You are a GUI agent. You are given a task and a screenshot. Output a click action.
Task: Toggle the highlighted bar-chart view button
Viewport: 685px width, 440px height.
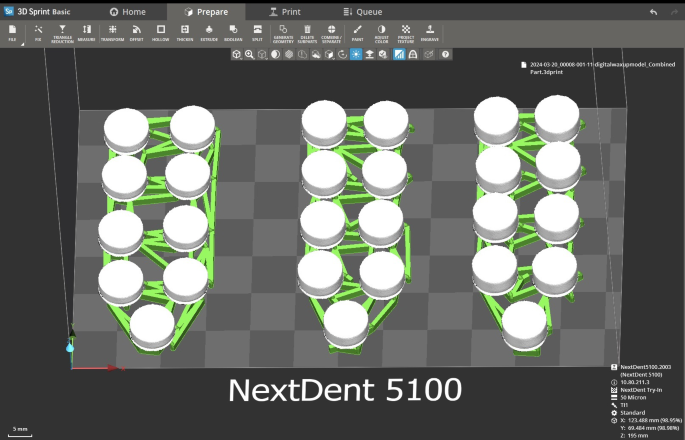(x=399, y=55)
